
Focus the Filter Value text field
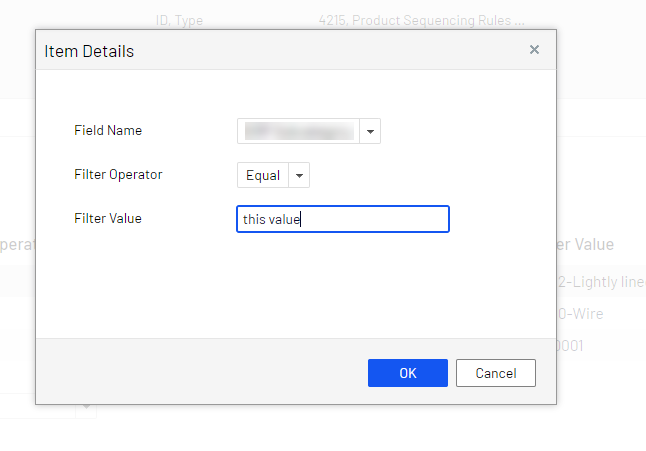342,219
